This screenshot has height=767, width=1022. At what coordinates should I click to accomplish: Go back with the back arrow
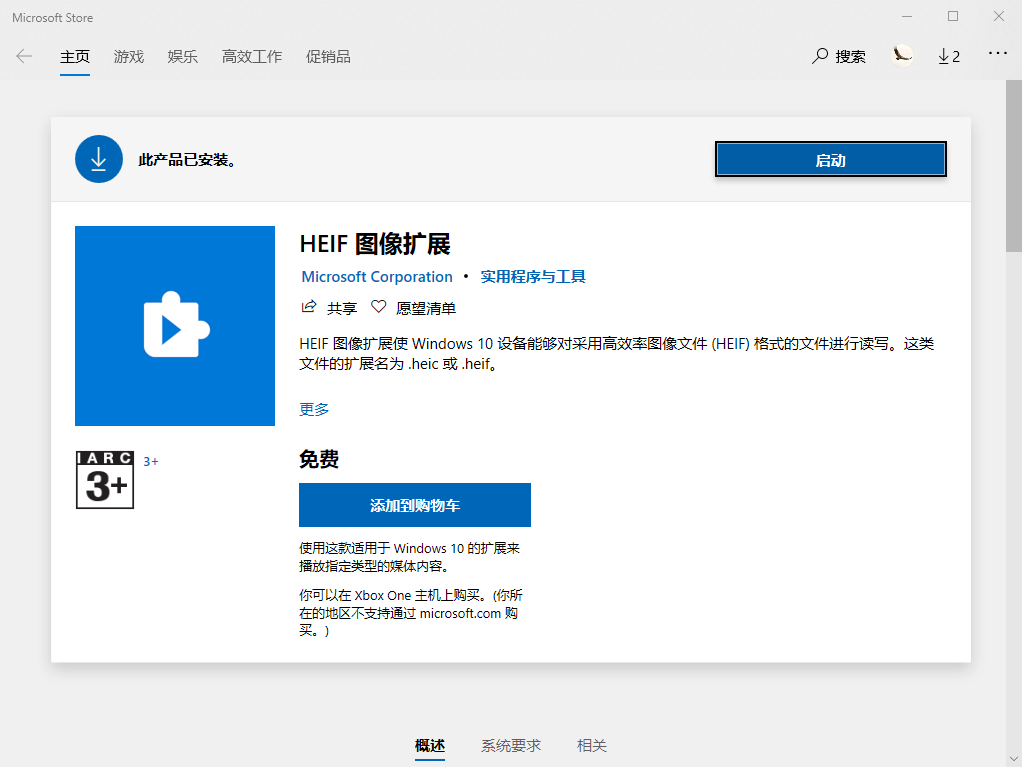point(24,57)
